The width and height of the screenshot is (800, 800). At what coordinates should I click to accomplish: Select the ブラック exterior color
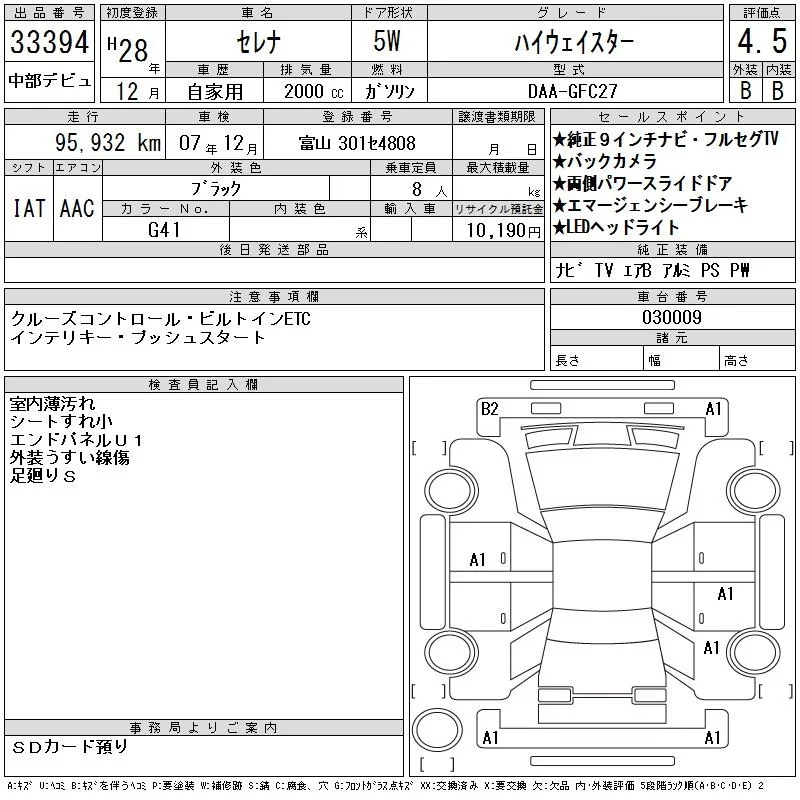click(216, 189)
